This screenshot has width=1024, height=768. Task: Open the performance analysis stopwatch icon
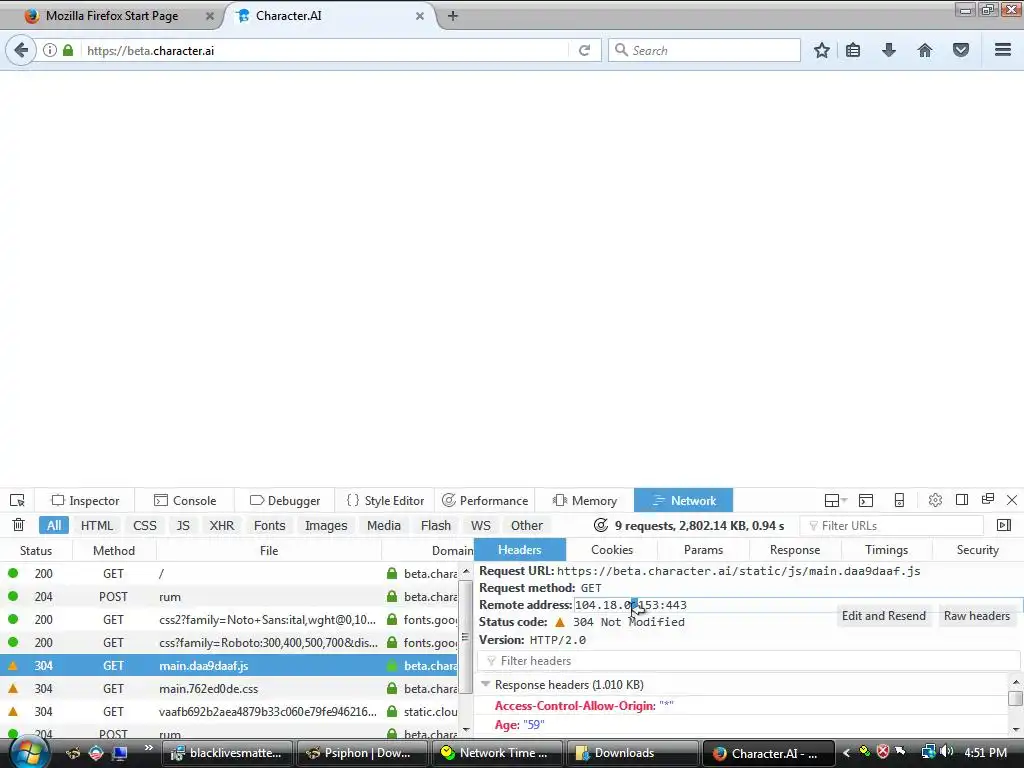click(x=600, y=525)
